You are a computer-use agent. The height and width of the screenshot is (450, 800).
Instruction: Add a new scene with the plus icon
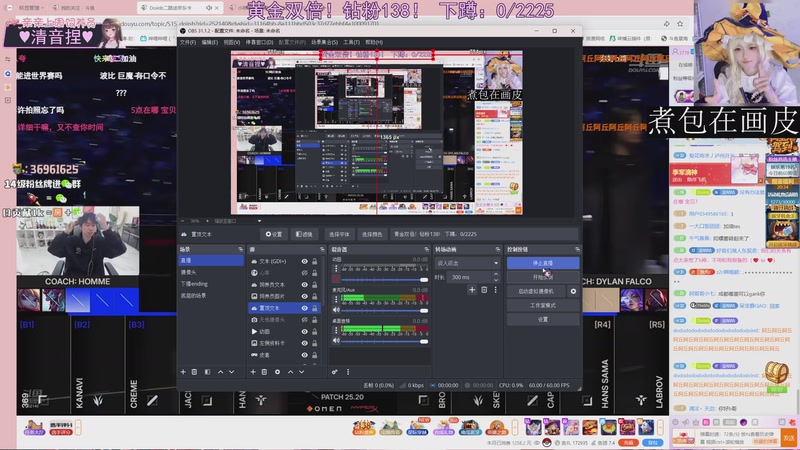pos(183,372)
